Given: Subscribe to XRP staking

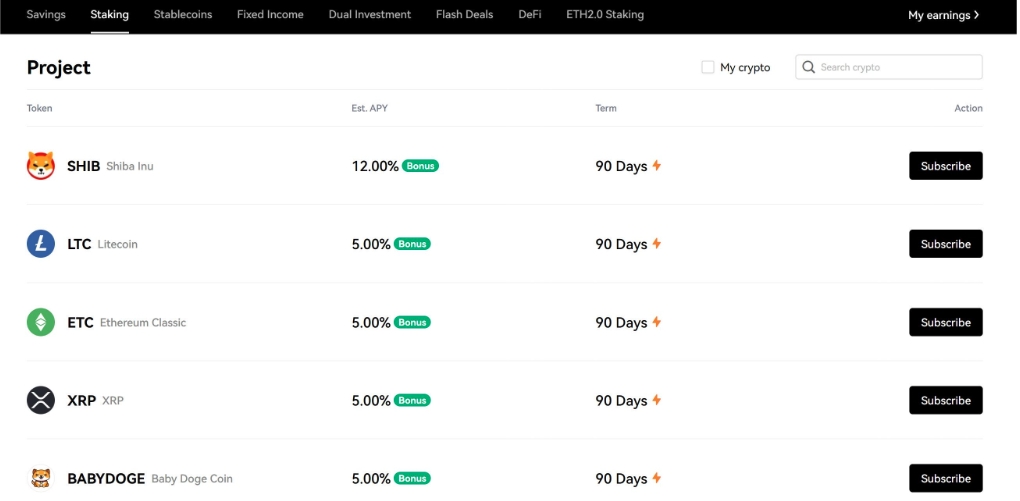Looking at the screenshot, I should click(x=946, y=400).
